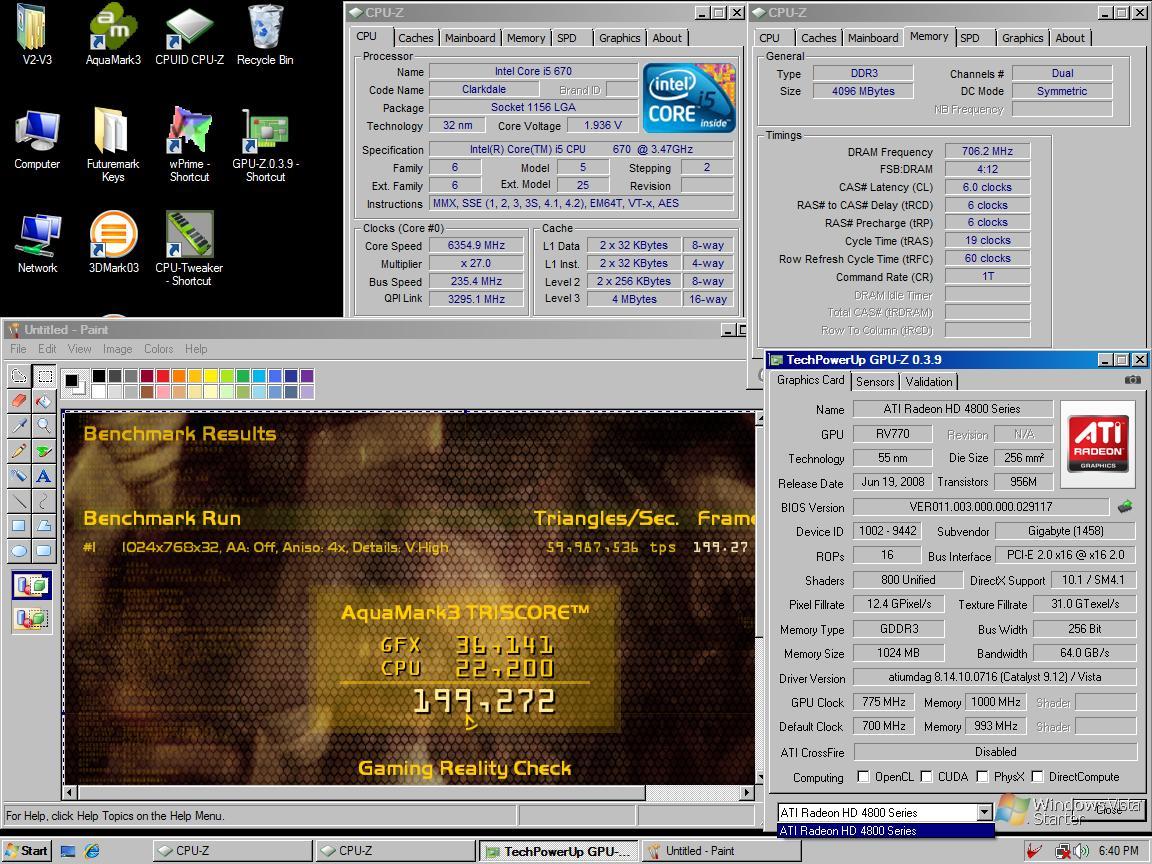
Task: Select the Polygon shape tool
Action: click(x=44, y=525)
